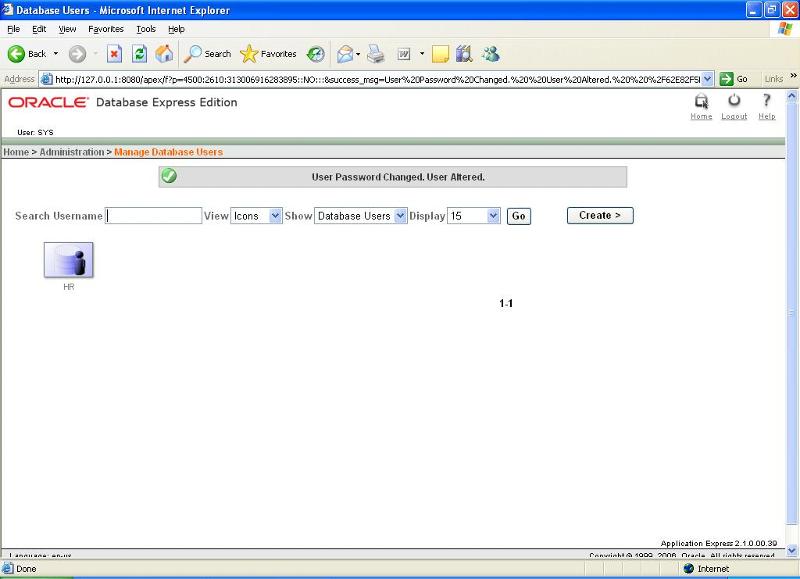Open the View Icons dropdown

[256, 216]
